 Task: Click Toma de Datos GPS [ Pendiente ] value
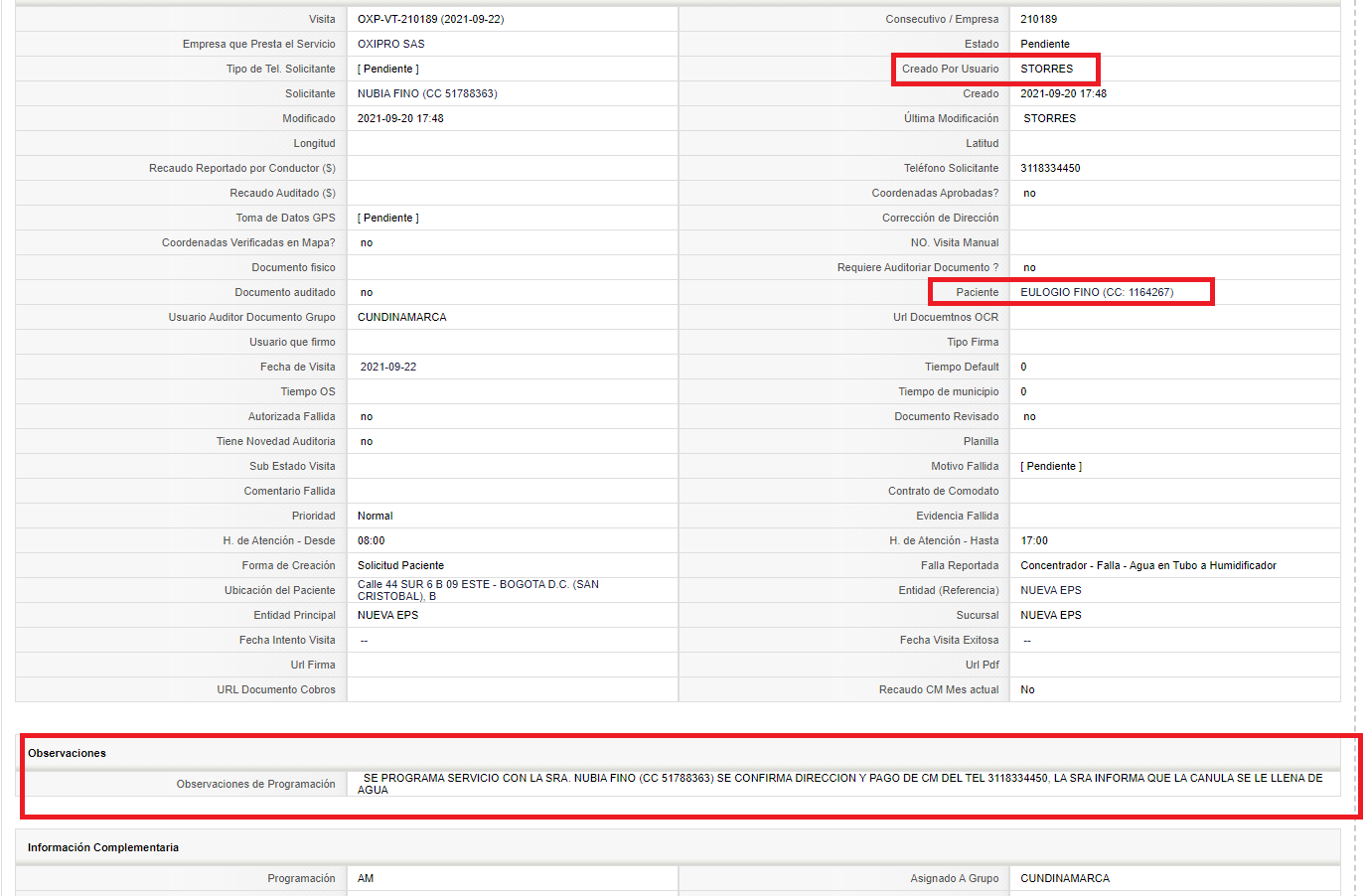pos(387,218)
